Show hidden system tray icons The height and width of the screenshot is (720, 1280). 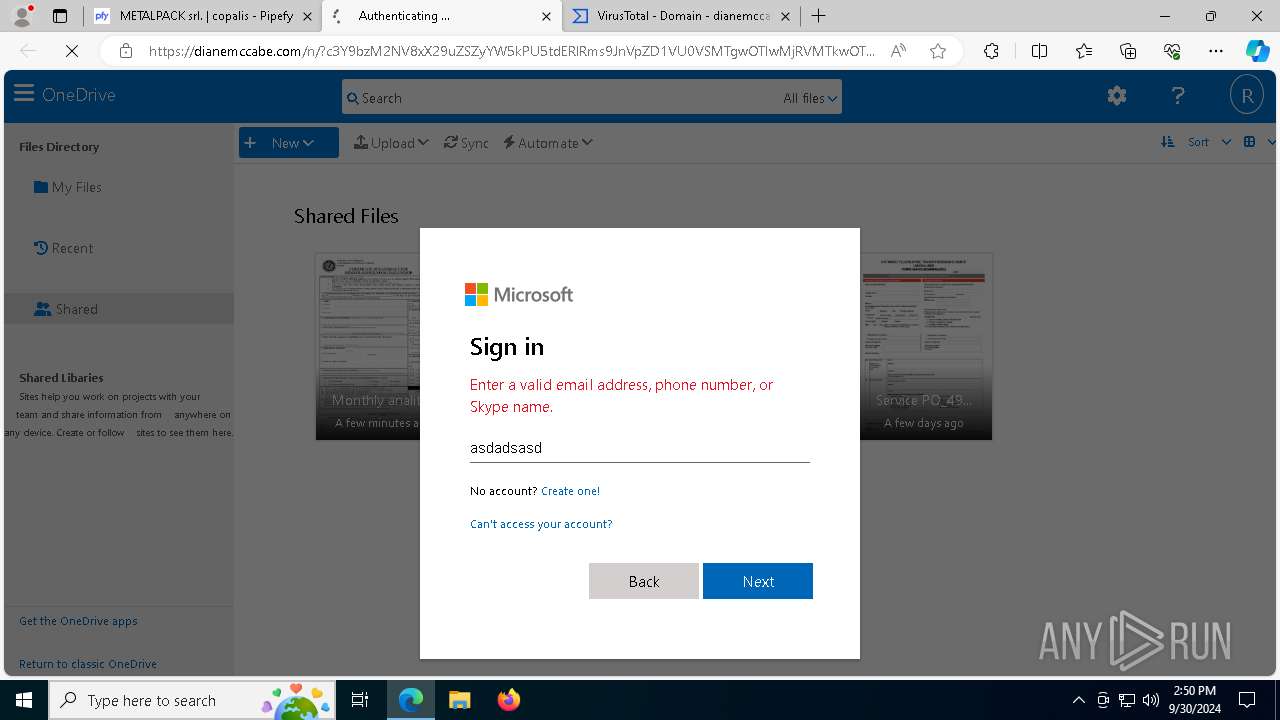pyautogui.click(x=1078, y=700)
